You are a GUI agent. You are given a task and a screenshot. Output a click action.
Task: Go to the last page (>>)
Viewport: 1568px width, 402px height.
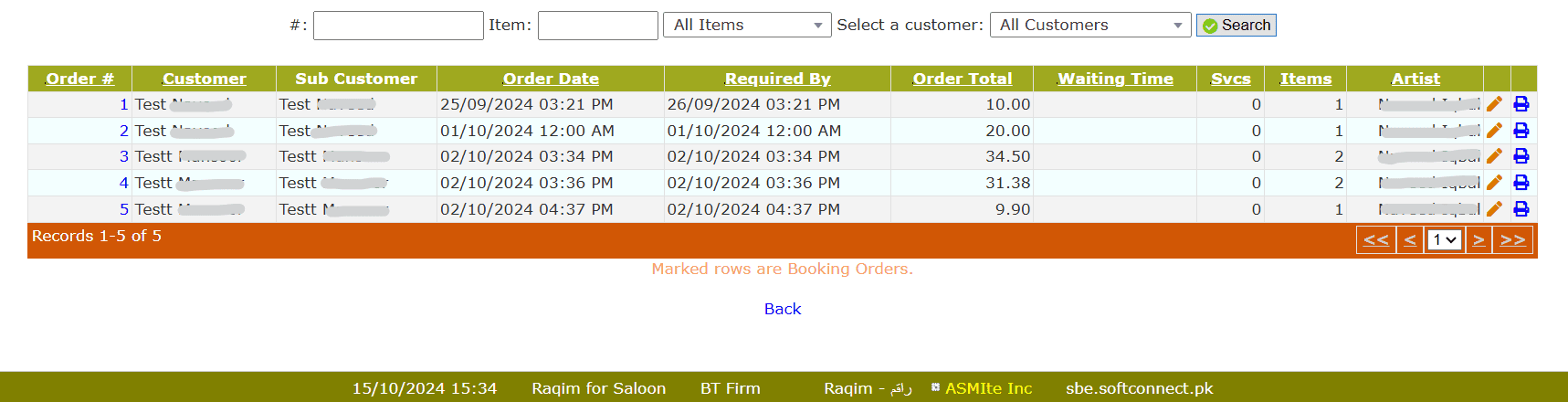[1512, 240]
